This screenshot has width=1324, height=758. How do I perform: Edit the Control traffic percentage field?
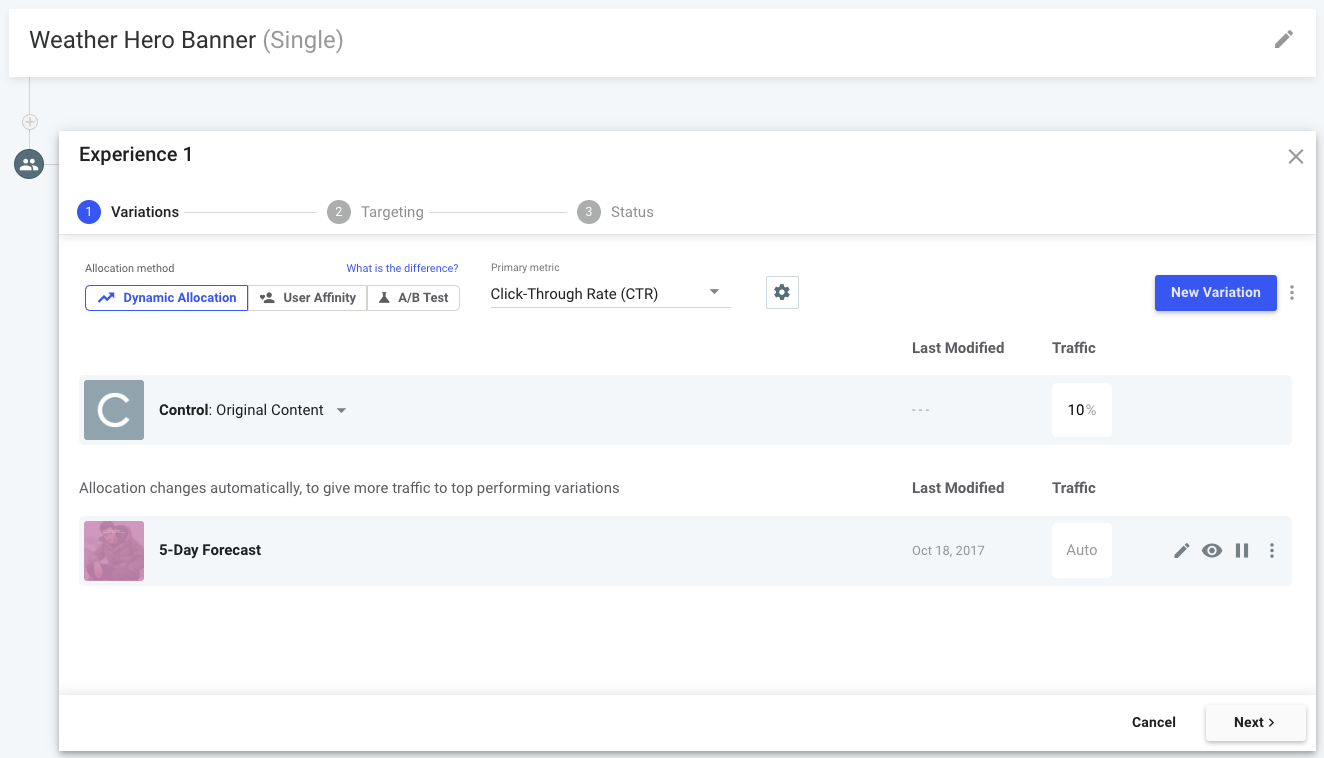pyautogui.click(x=1082, y=410)
